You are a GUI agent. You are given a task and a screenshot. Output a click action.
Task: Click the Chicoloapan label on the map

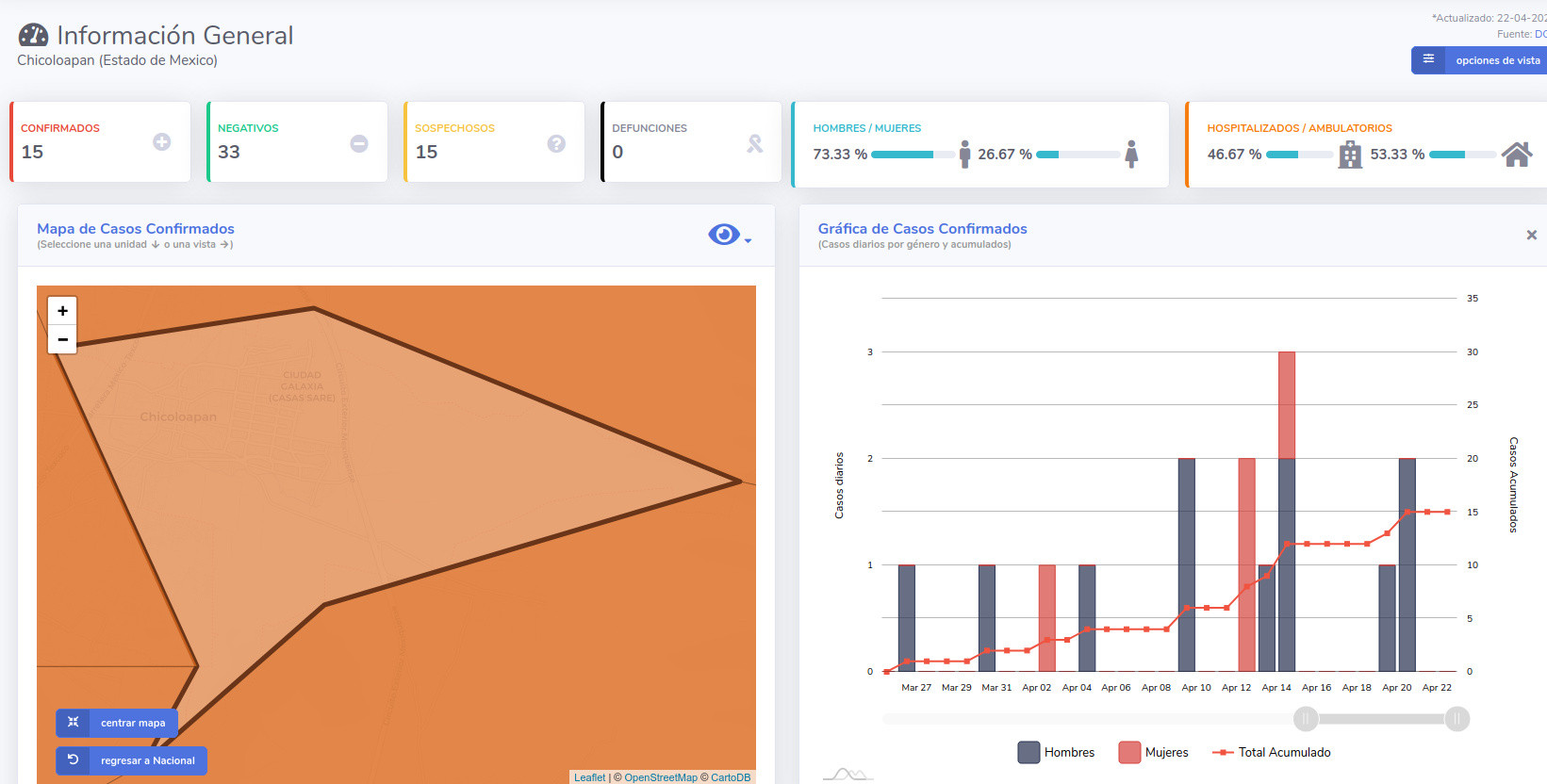tap(178, 416)
